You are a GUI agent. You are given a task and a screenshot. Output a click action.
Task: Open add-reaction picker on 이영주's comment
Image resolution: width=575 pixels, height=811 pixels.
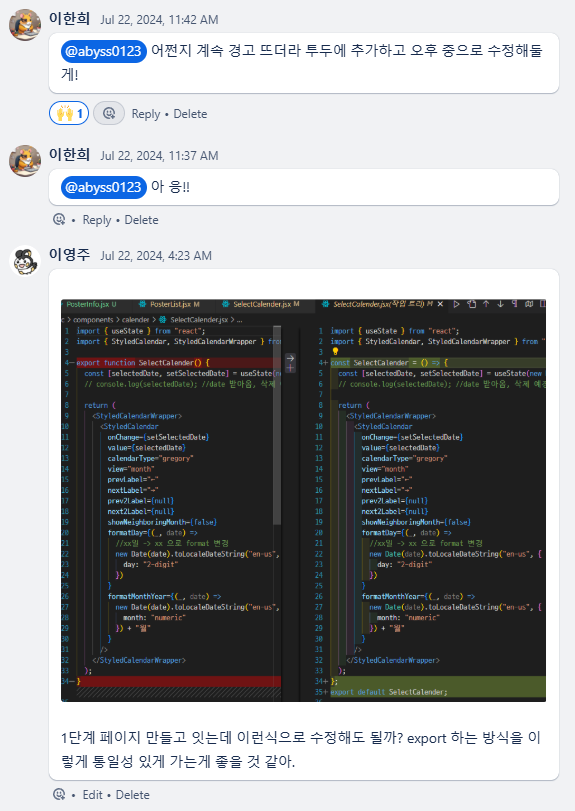click(x=59, y=794)
